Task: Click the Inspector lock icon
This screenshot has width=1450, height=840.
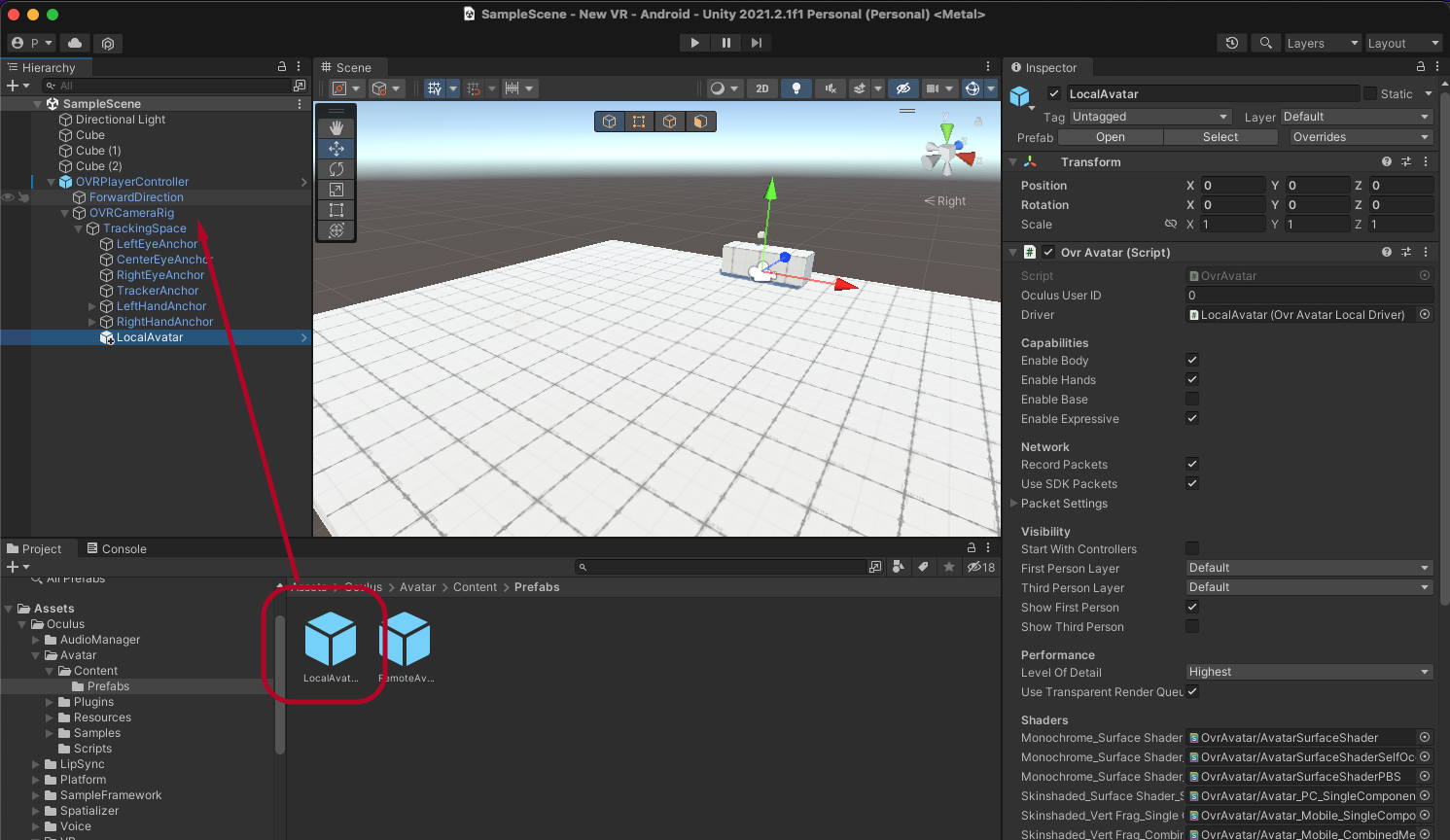Action: point(1421,67)
